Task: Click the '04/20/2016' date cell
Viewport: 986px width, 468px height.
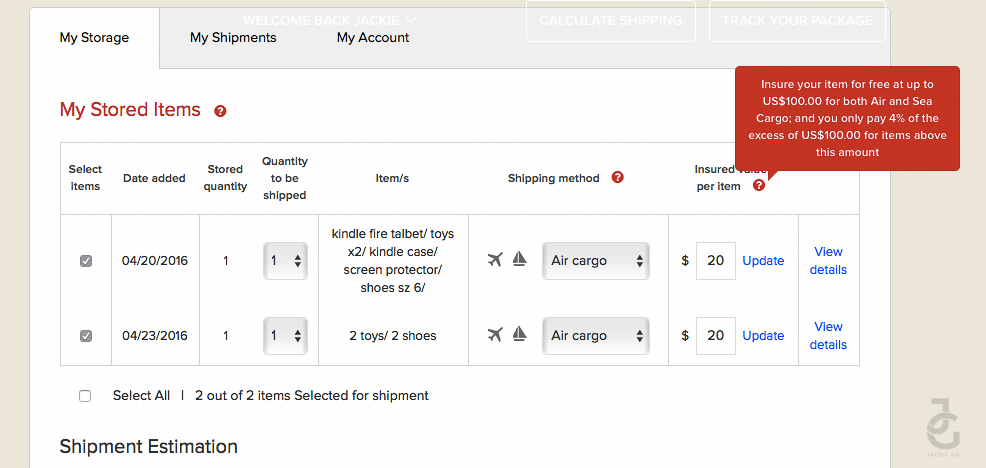Action: click(x=155, y=260)
